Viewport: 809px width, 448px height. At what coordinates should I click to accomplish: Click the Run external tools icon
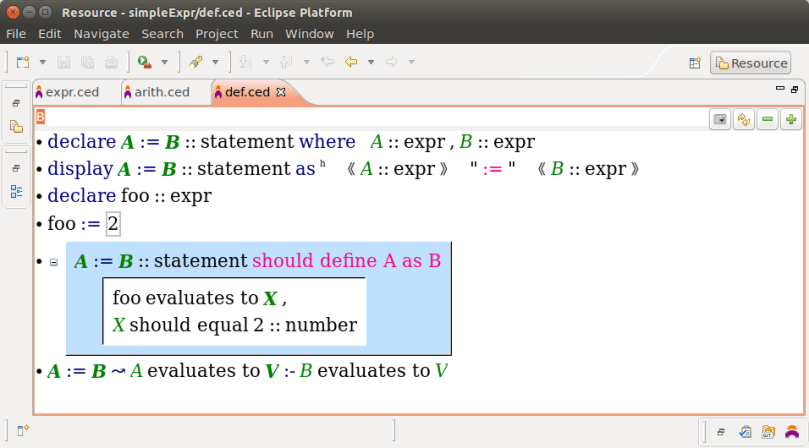click(144, 62)
